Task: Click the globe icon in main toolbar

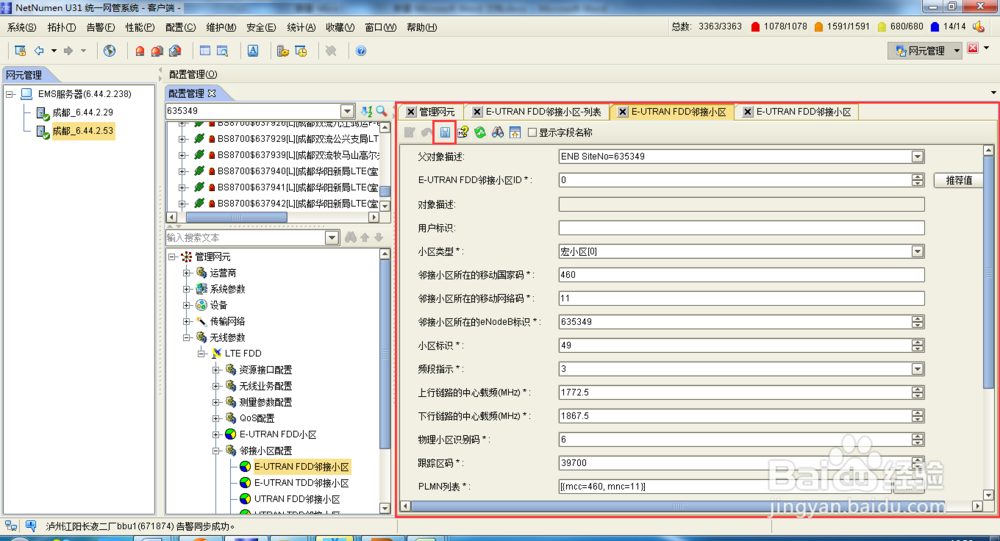Action: [x=110, y=51]
